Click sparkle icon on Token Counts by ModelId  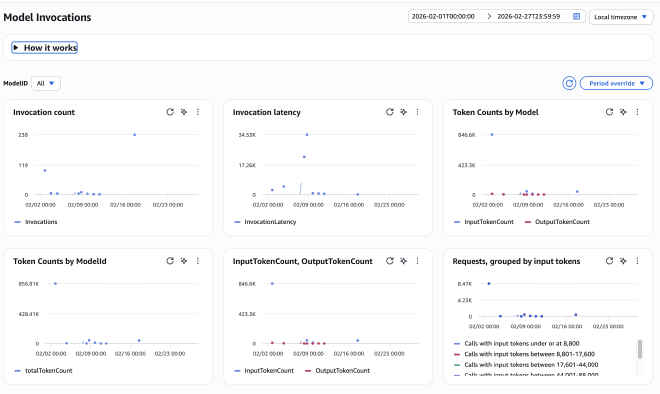[x=184, y=261]
